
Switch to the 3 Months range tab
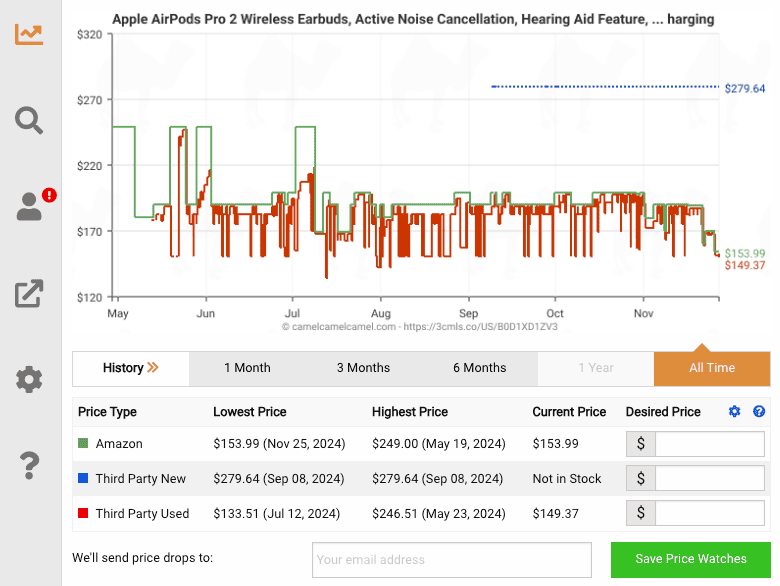363,368
